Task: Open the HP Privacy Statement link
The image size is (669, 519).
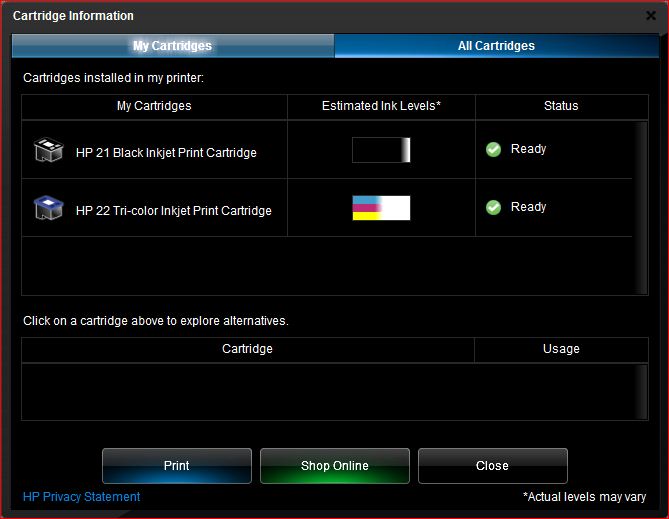Action: coord(81,497)
